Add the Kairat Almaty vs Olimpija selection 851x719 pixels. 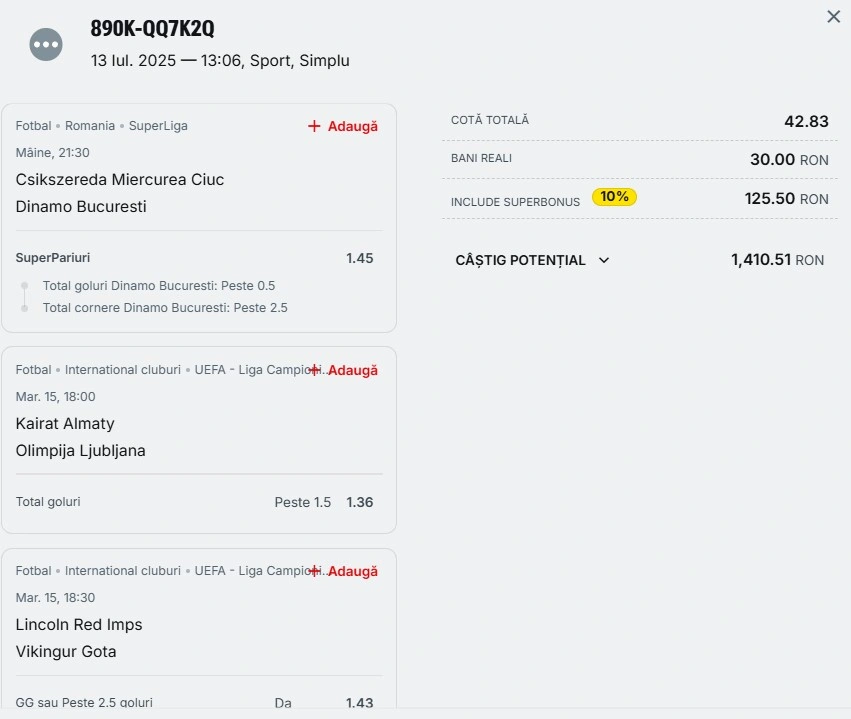pyautogui.click(x=343, y=371)
